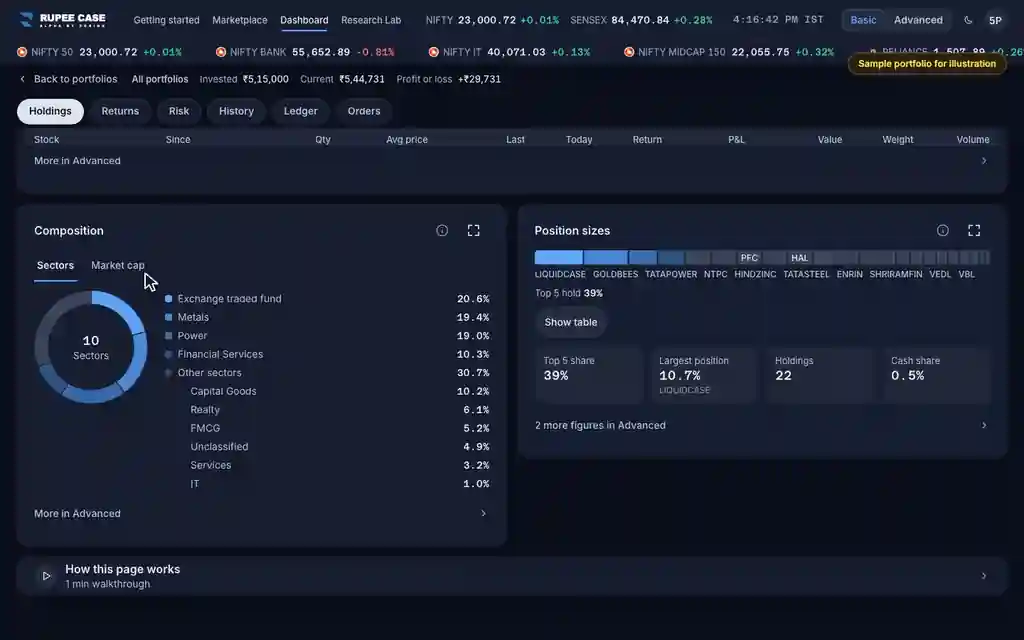The image size is (1024, 640).
Task: Play the How this page works walkthrough
Action: [x=46, y=576]
